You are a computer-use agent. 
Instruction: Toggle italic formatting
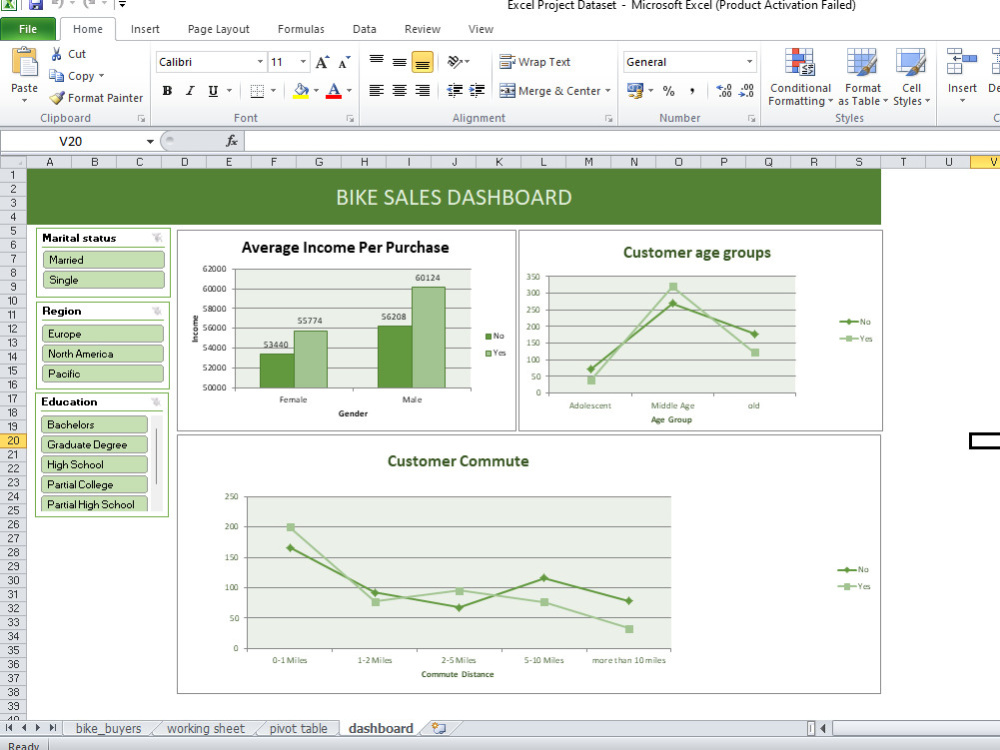[x=190, y=91]
